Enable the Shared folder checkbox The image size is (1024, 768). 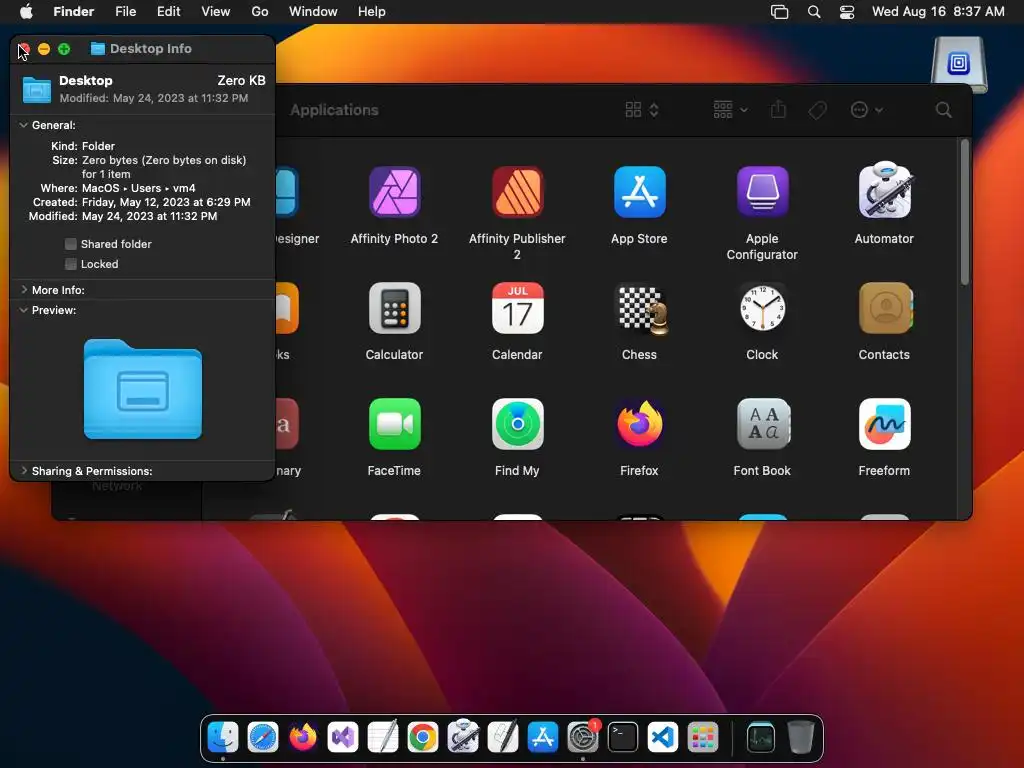(71, 244)
